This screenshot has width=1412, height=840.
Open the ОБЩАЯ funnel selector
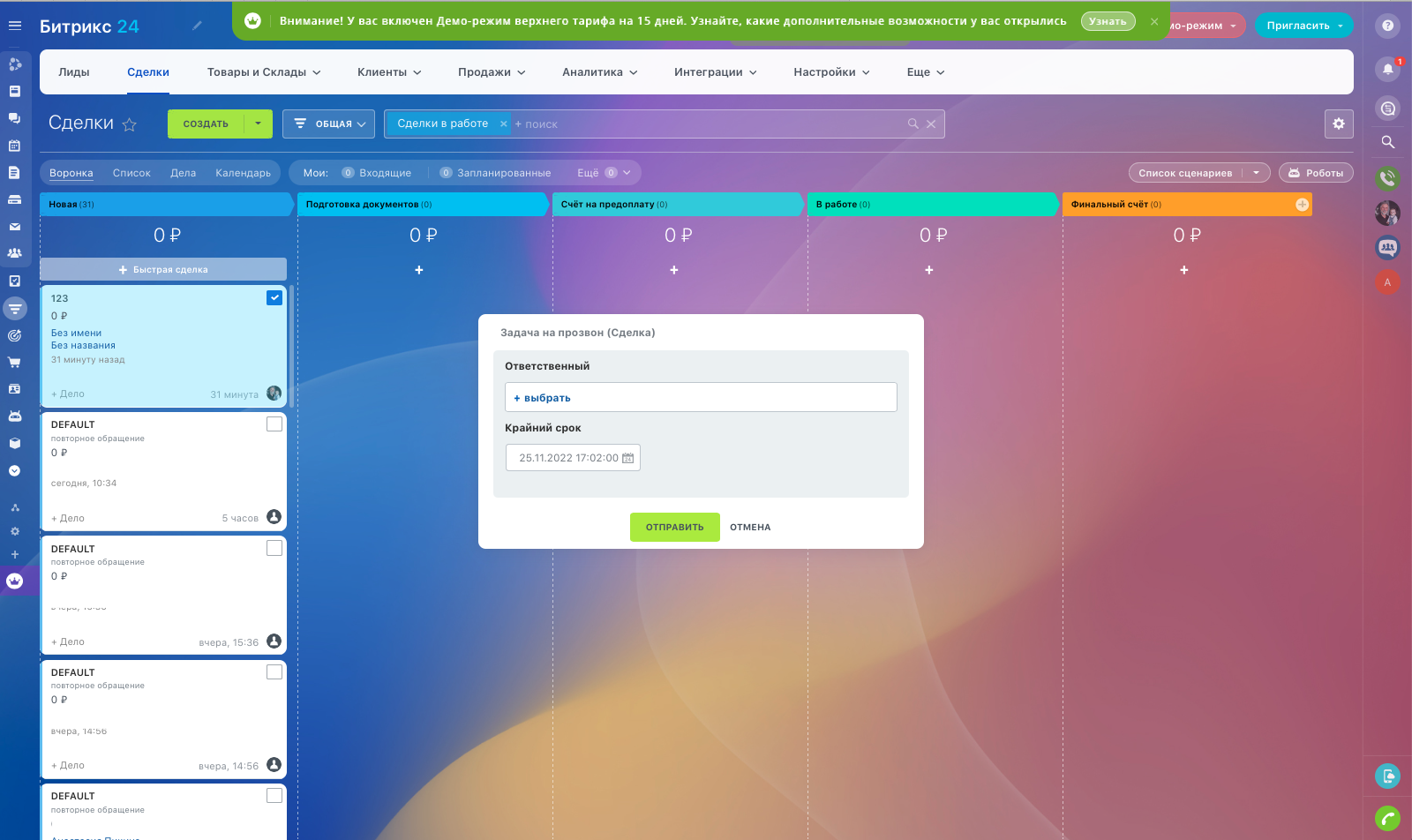pyautogui.click(x=328, y=124)
